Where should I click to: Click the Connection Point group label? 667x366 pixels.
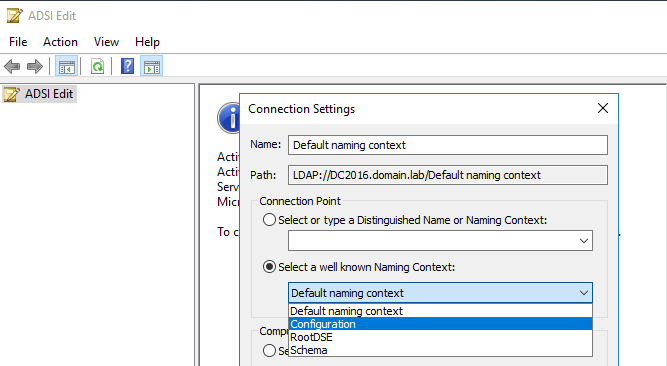pyautogui.click(x=300, y=201)
